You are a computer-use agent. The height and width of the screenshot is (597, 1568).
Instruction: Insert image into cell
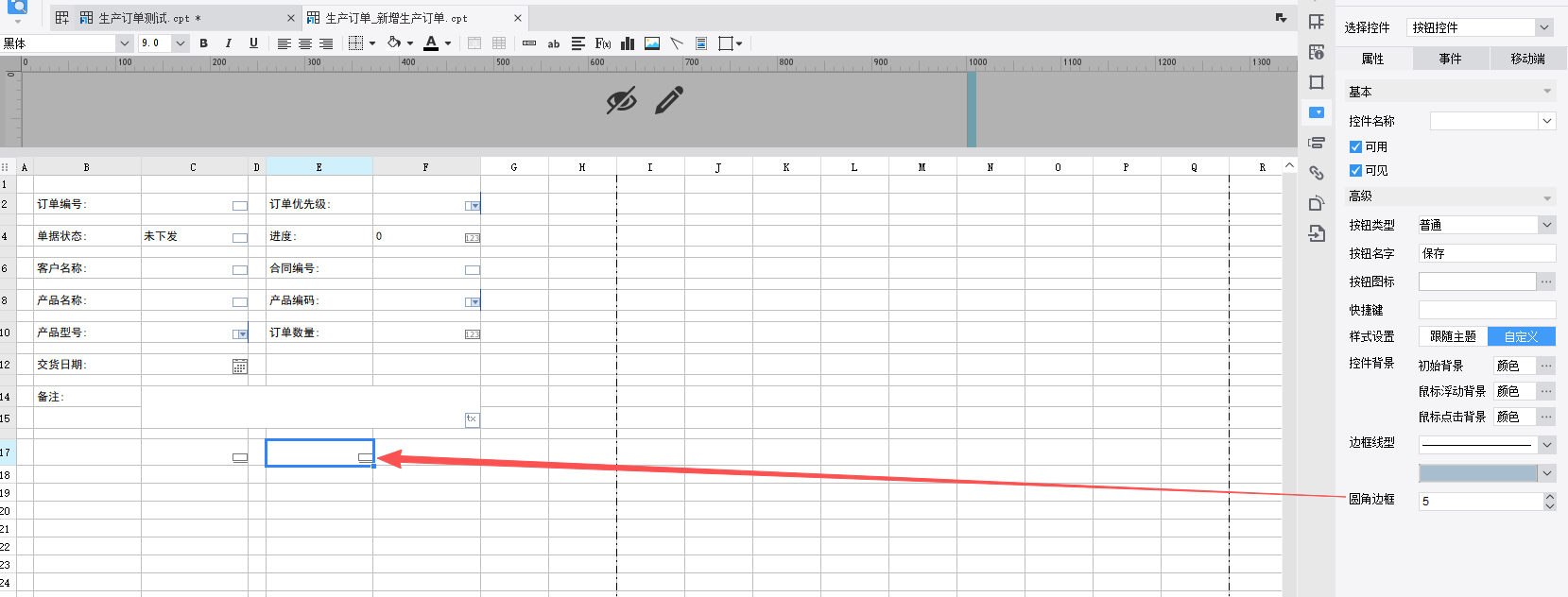pyautogui.click(x=652, y=43)
